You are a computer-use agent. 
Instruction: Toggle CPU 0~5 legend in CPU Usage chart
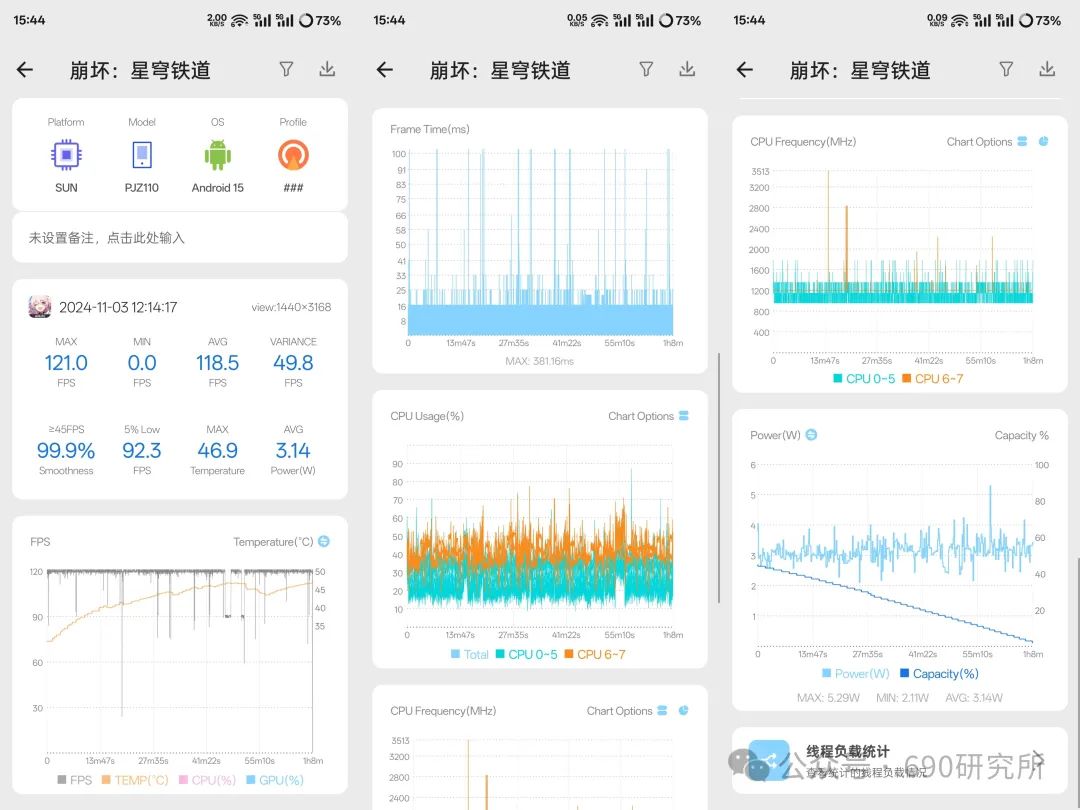tap(527, 654)
